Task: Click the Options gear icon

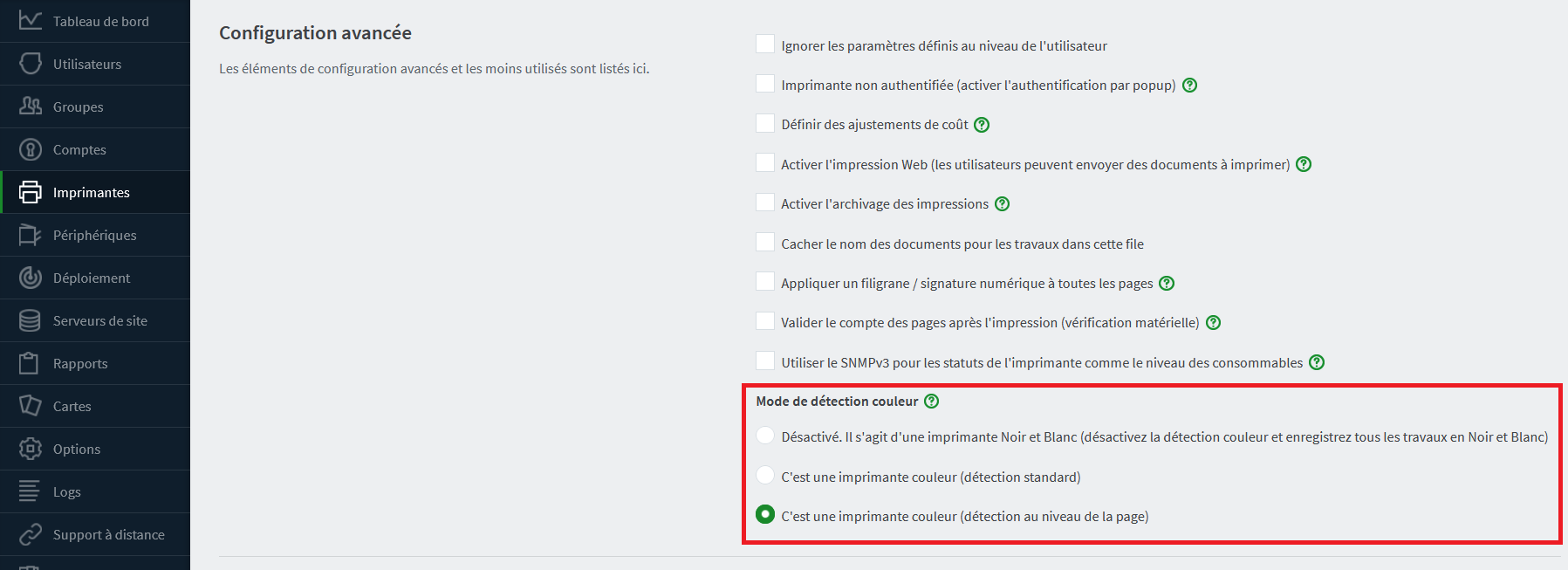Action: 31,449
